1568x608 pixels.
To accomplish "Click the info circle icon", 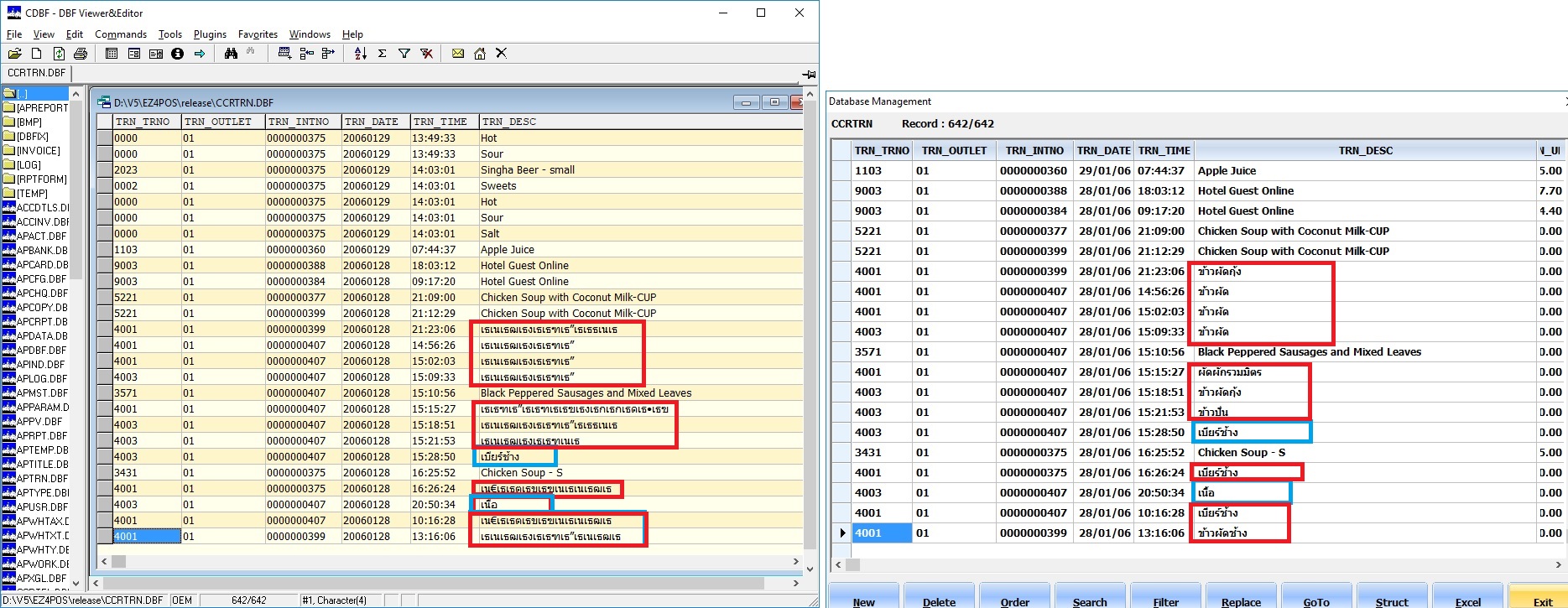I will click(x=177, y=54).
